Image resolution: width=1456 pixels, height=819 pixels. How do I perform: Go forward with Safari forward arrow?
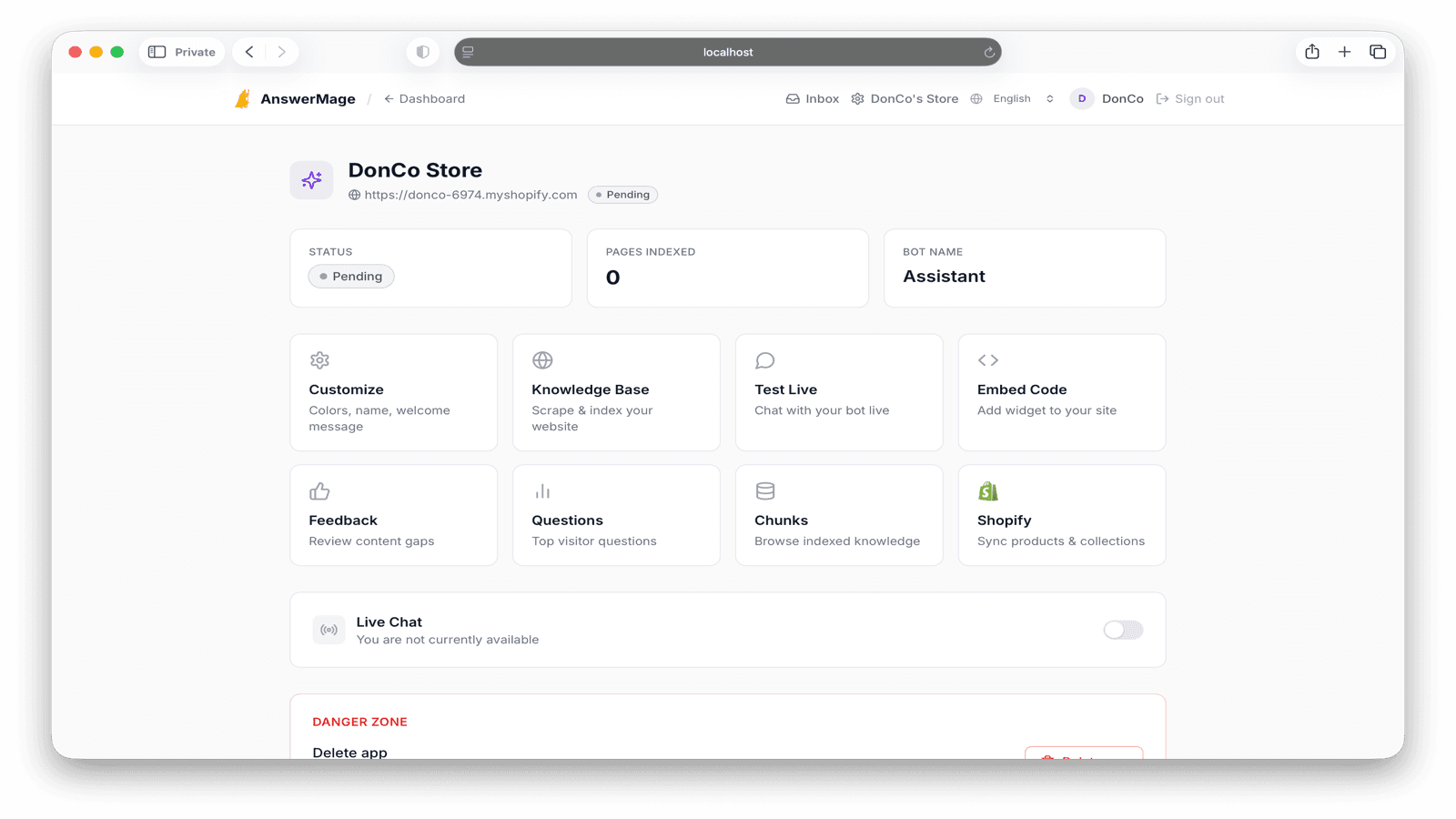point(282,52)
